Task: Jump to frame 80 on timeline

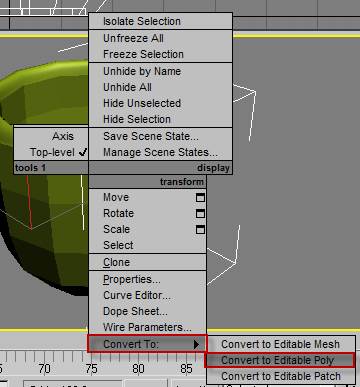Action: point(138,369)
